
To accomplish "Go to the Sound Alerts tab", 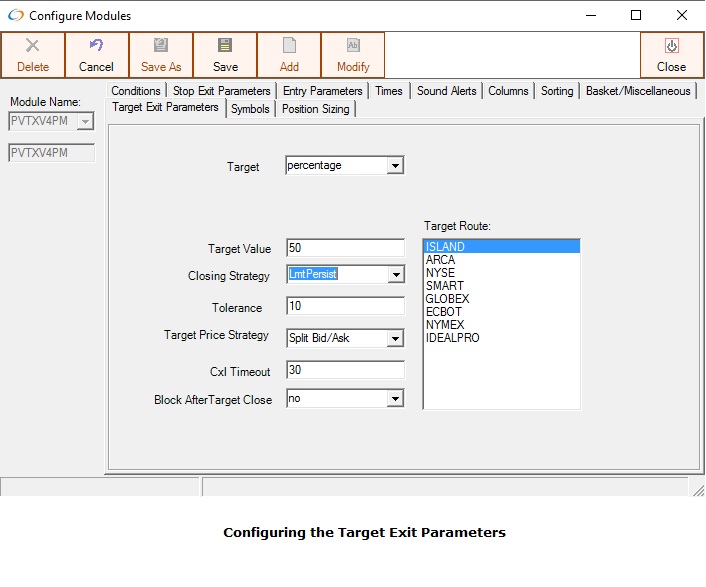I will tap(446, 91).
